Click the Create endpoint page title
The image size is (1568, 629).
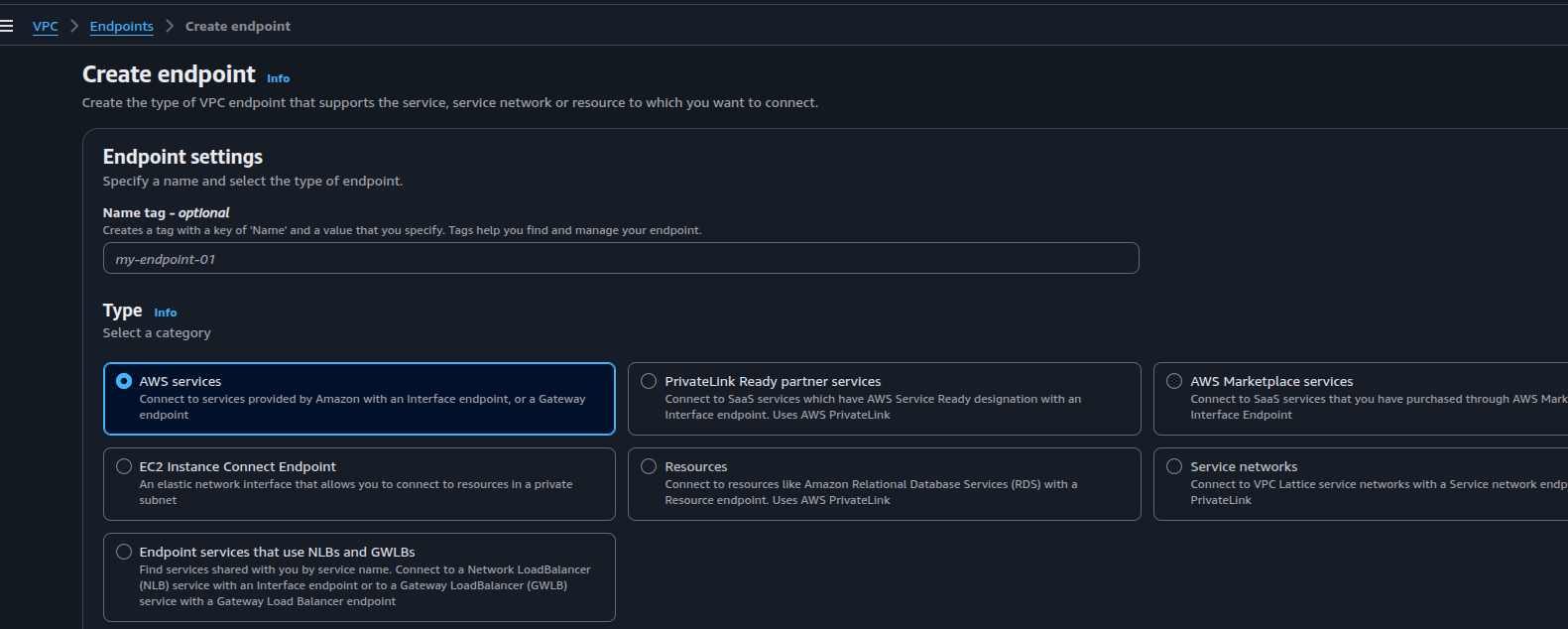pos(169,74)
